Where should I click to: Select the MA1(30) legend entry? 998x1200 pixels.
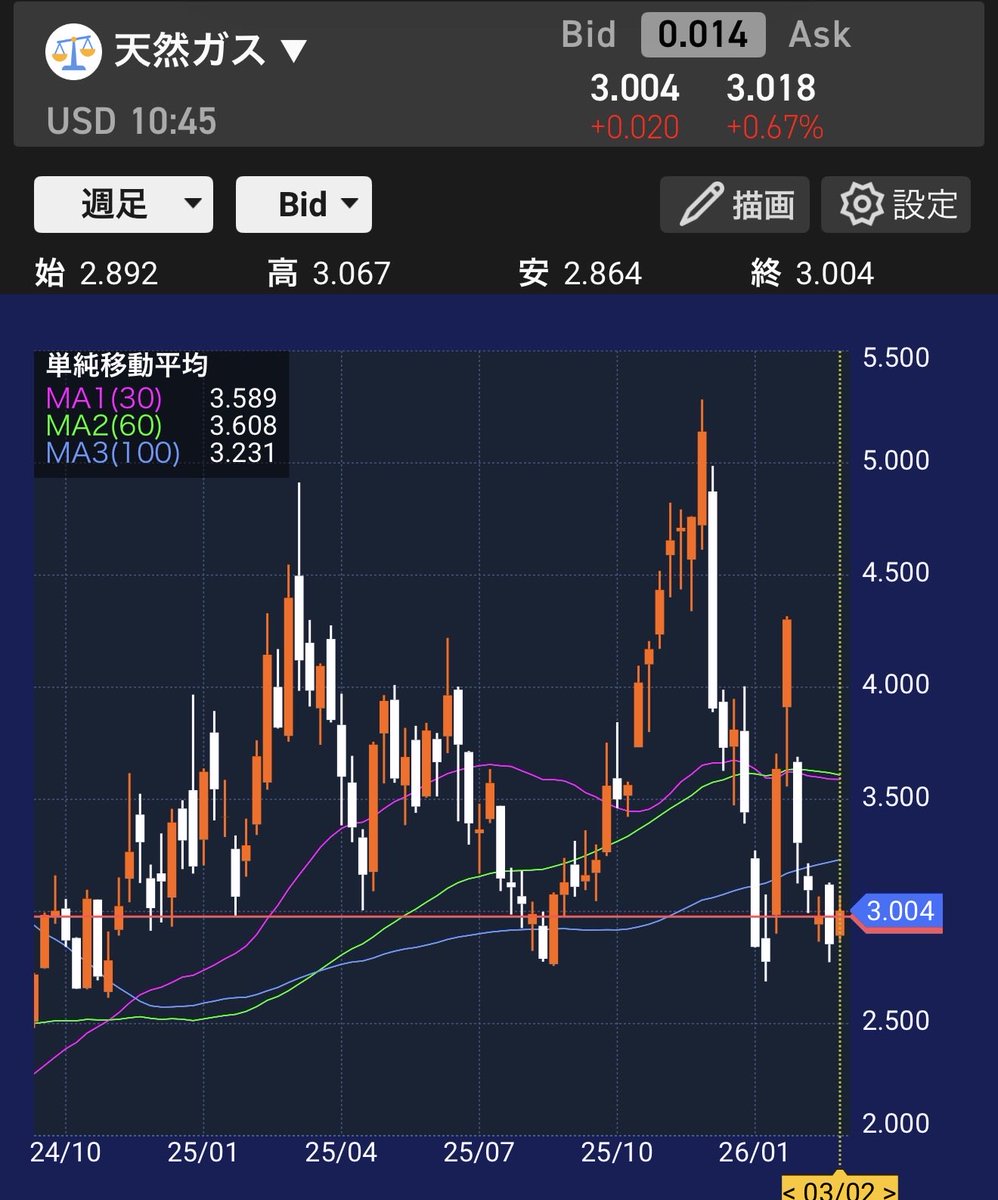coord(162,398)
